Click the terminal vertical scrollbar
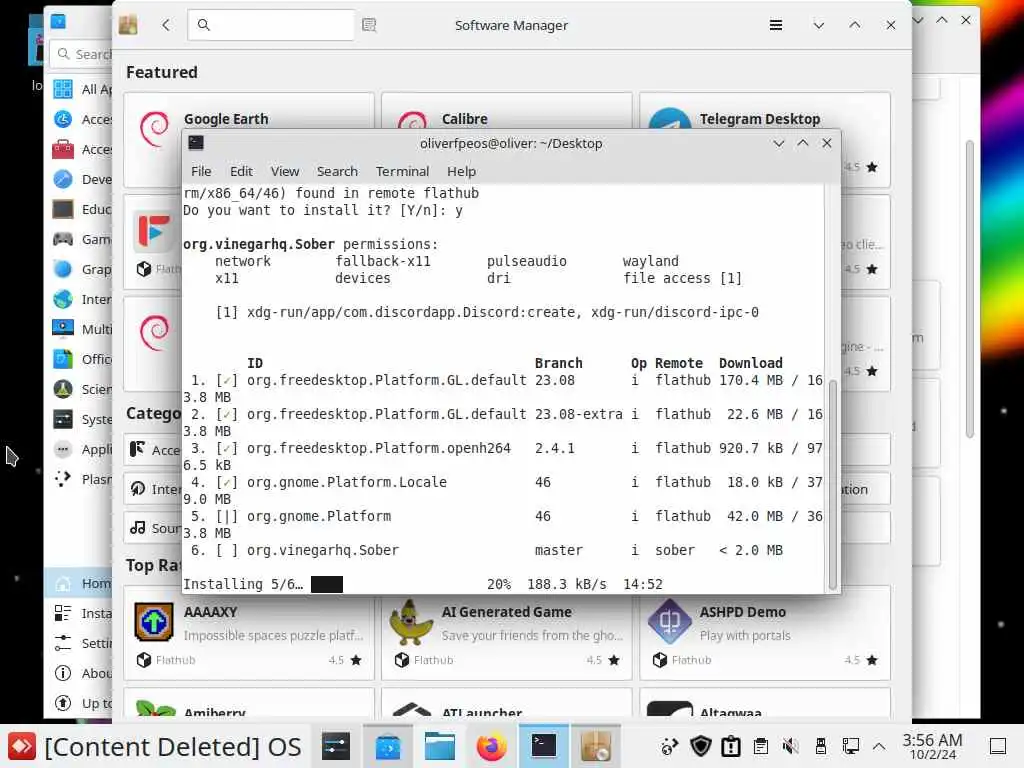This screenshot has width=1024, height=768. tap(832, 483)
